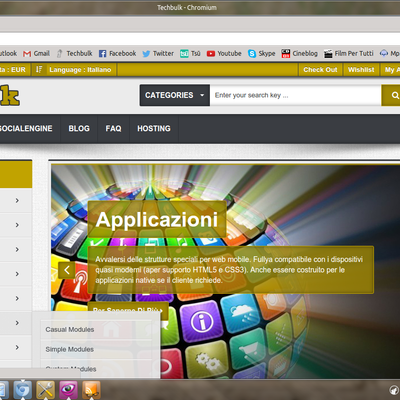Image resolution: width=400 pixels, height=400 pixels.
Task: Open the Youtube bookmark
Action: point(224,53)
